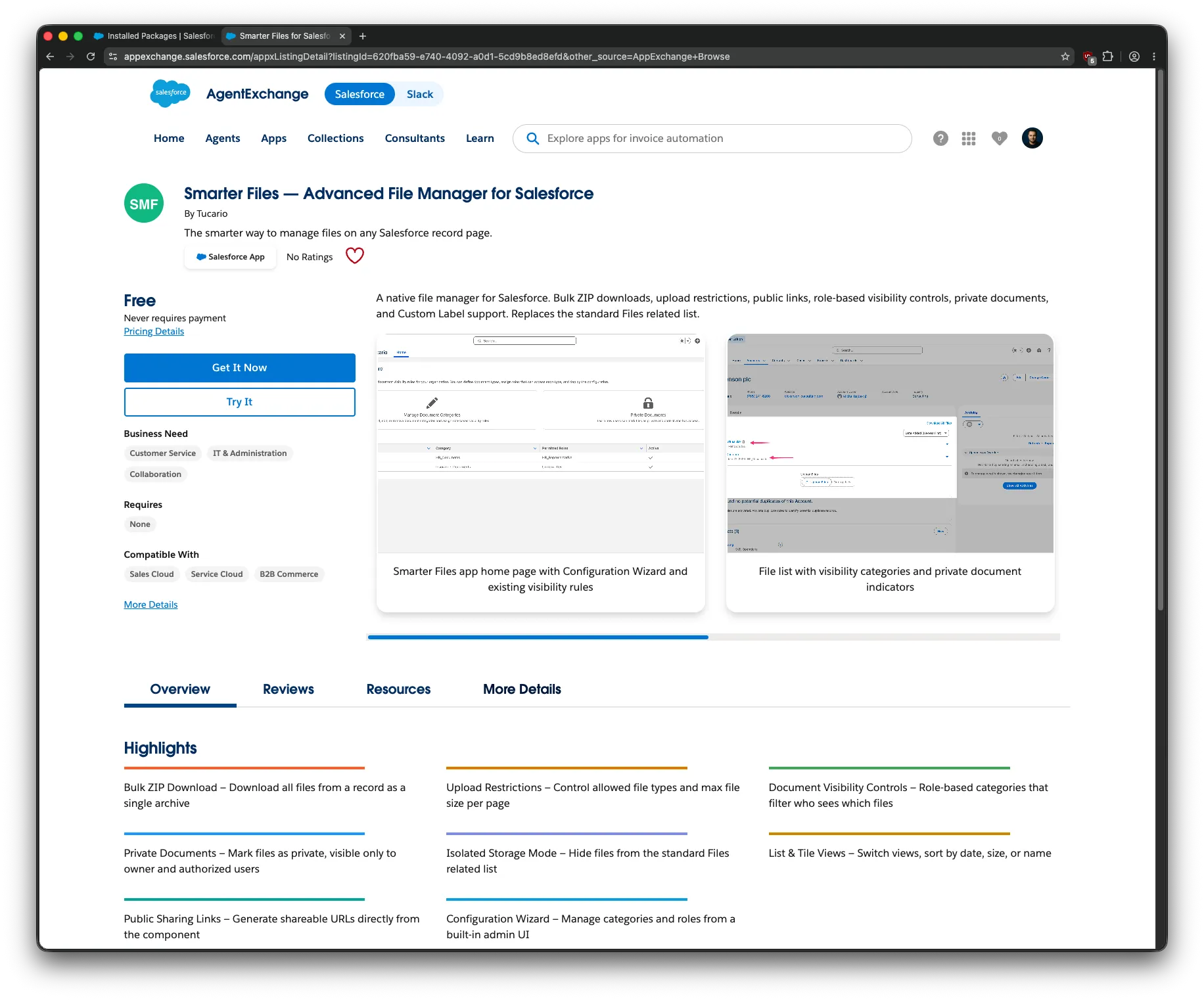Select the More Details tab
This screenshot has height=1000, width=1204.
(x=522, y=689)
